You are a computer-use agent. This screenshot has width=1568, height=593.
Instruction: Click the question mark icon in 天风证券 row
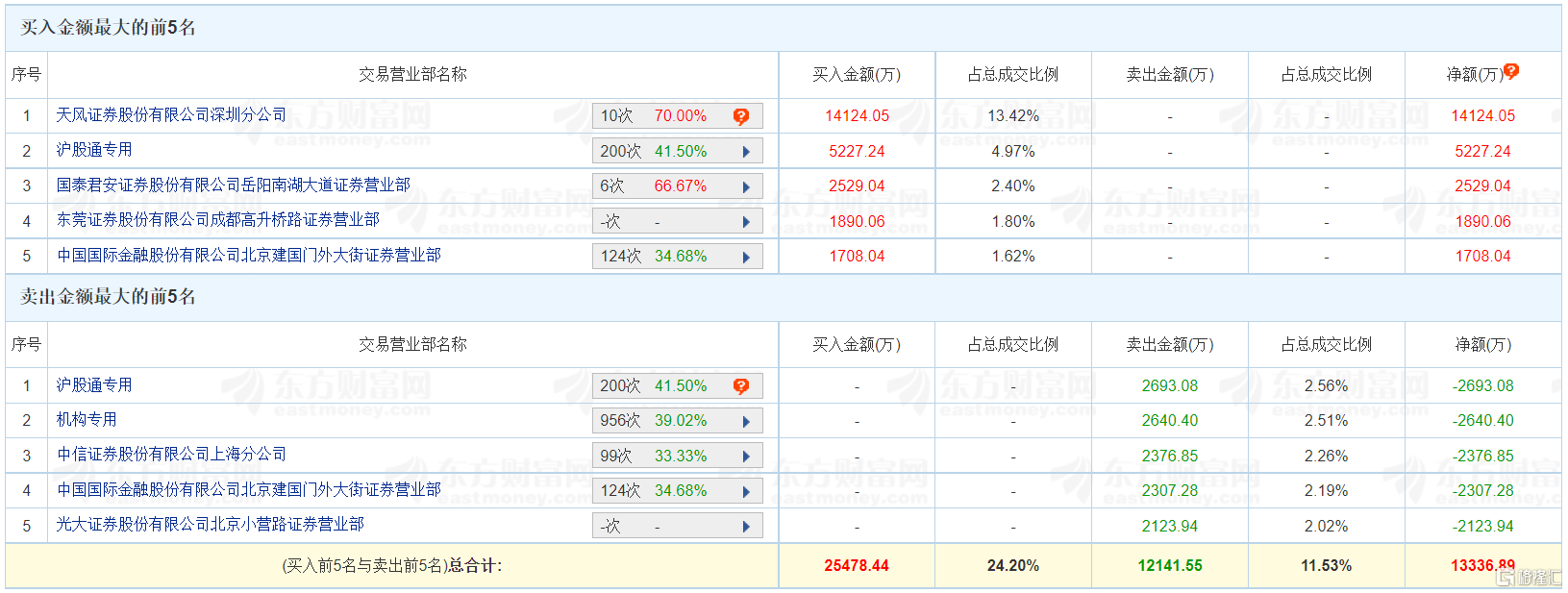(x=740, y=116)
